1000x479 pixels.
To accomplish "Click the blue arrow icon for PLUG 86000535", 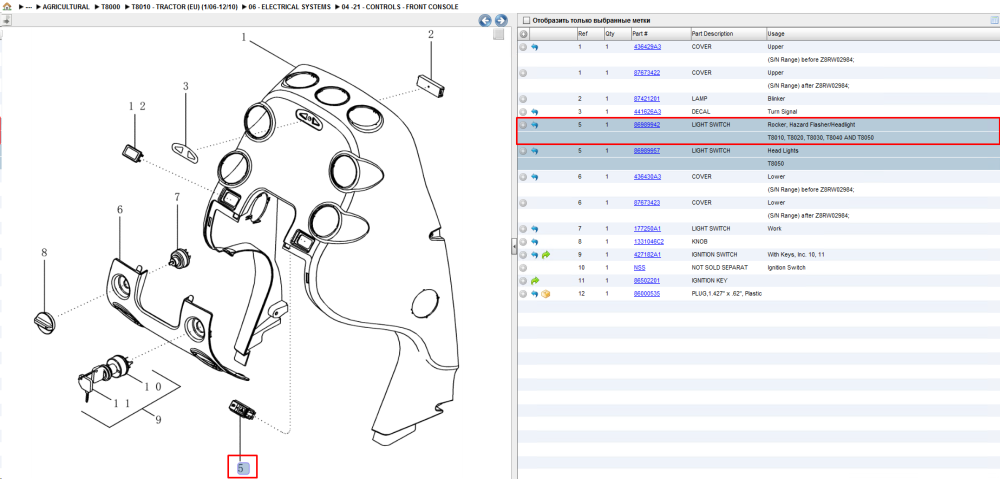I will point(534,293).
